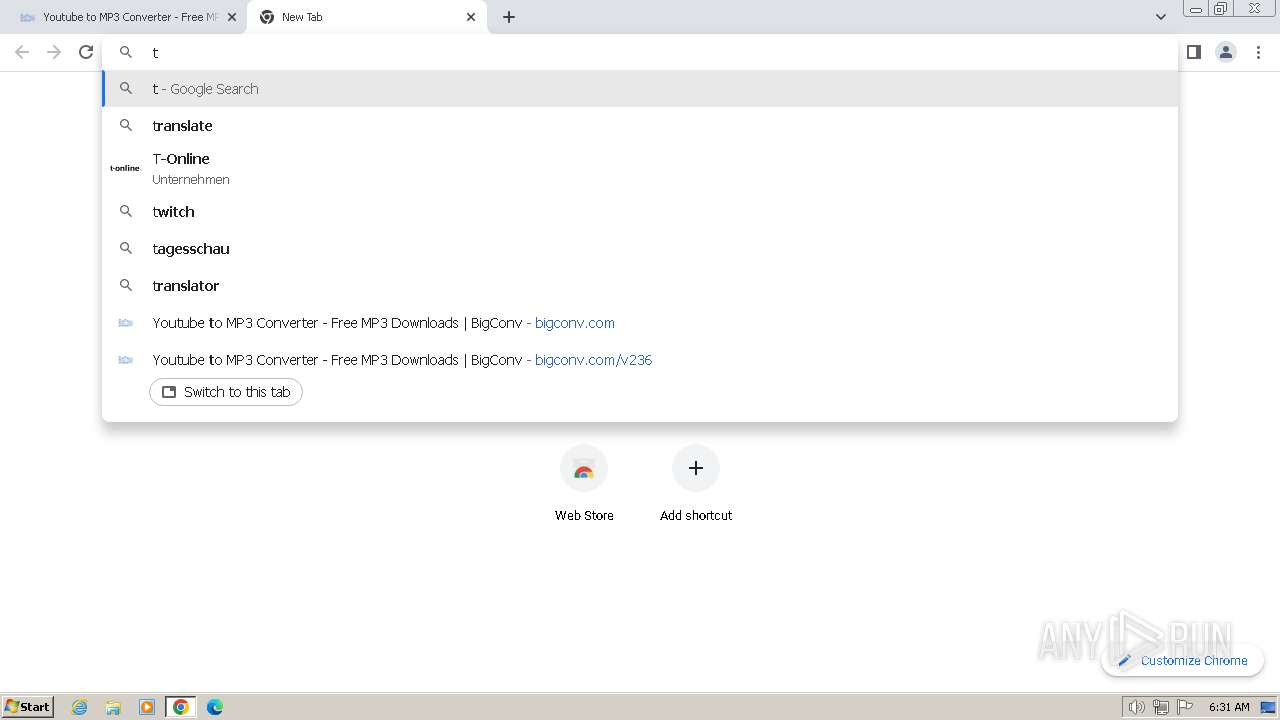This screenshot has width=1280, height=720.
Task: Launch Internet Explorer from taskbar
Action: 80,707
